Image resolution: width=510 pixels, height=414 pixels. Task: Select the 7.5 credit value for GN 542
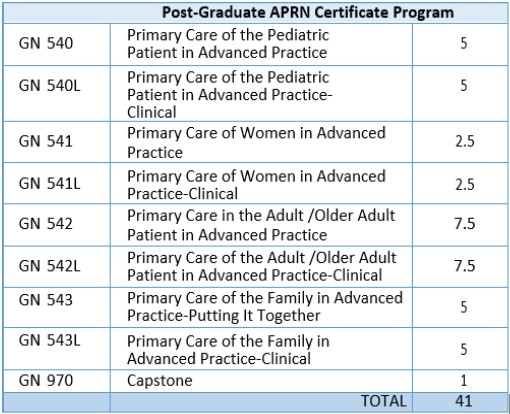tap(465, 223)
